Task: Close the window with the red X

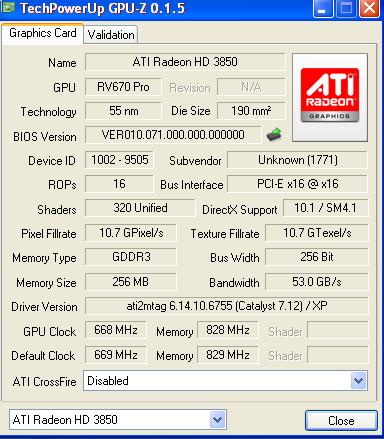Action: 369,9
